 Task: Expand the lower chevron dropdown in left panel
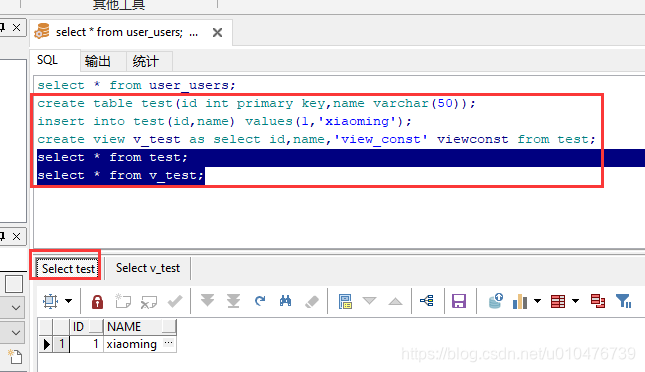point(16,332)
